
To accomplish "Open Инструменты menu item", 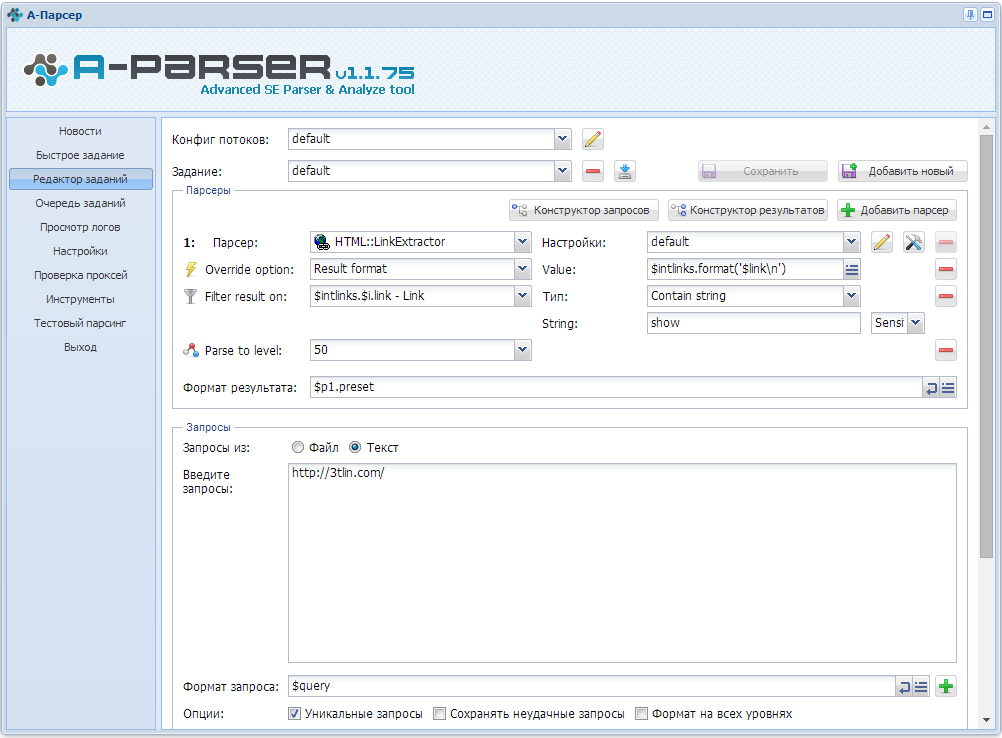I will [x=81, y=299].
